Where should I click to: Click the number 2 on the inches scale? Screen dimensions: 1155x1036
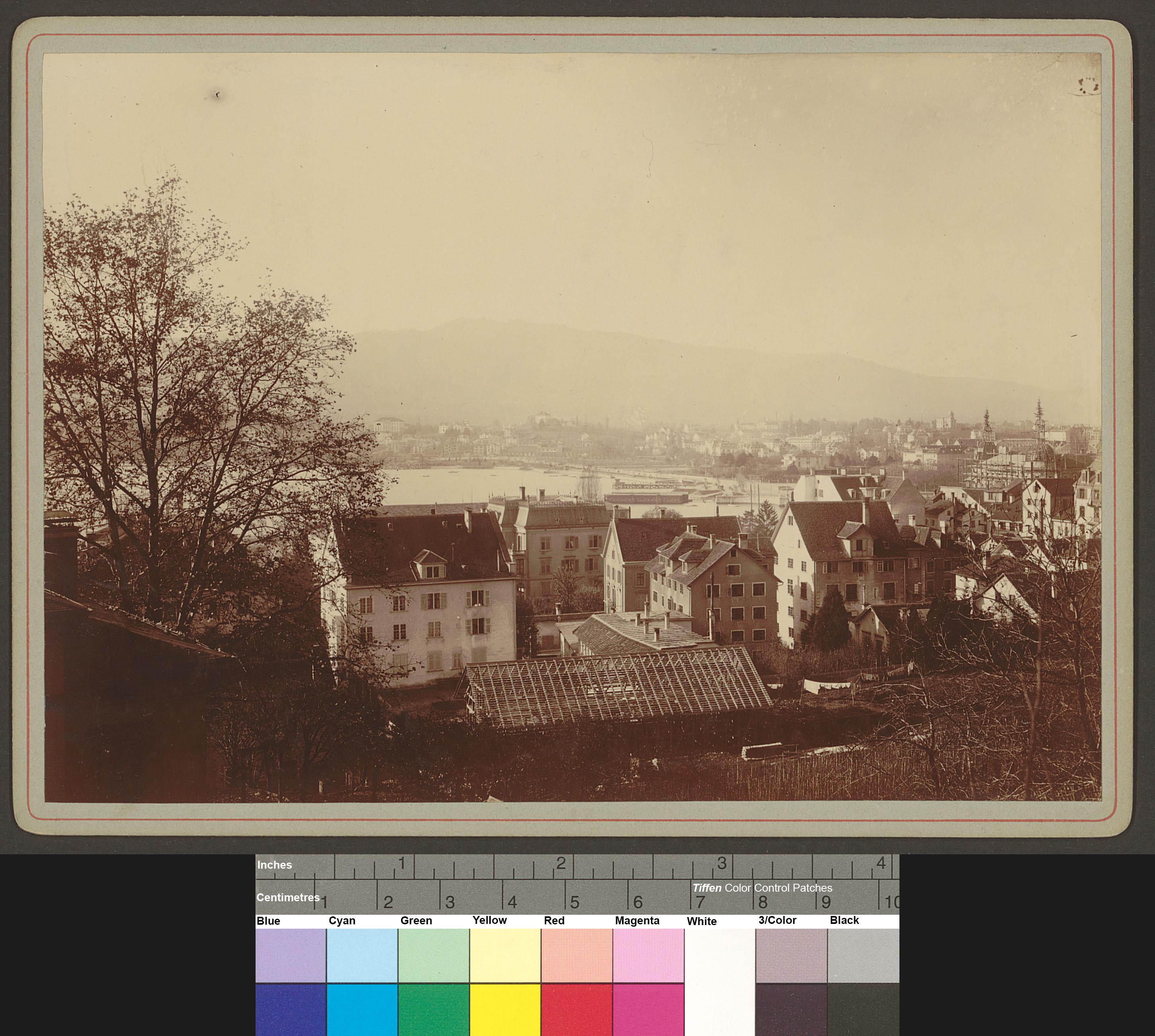[x=561, y=863]
